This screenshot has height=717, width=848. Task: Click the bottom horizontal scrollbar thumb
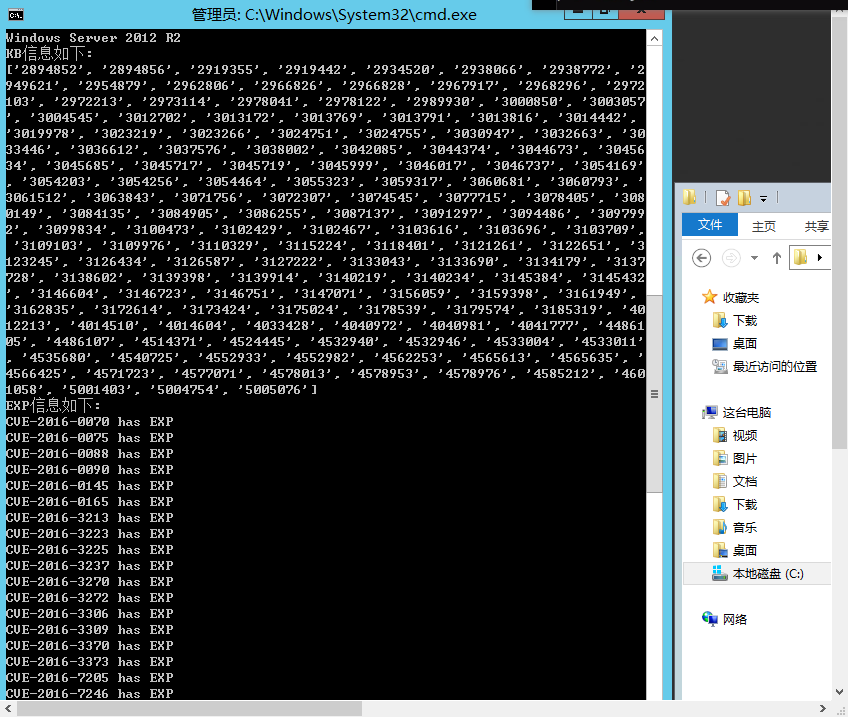tap(189, 708)
